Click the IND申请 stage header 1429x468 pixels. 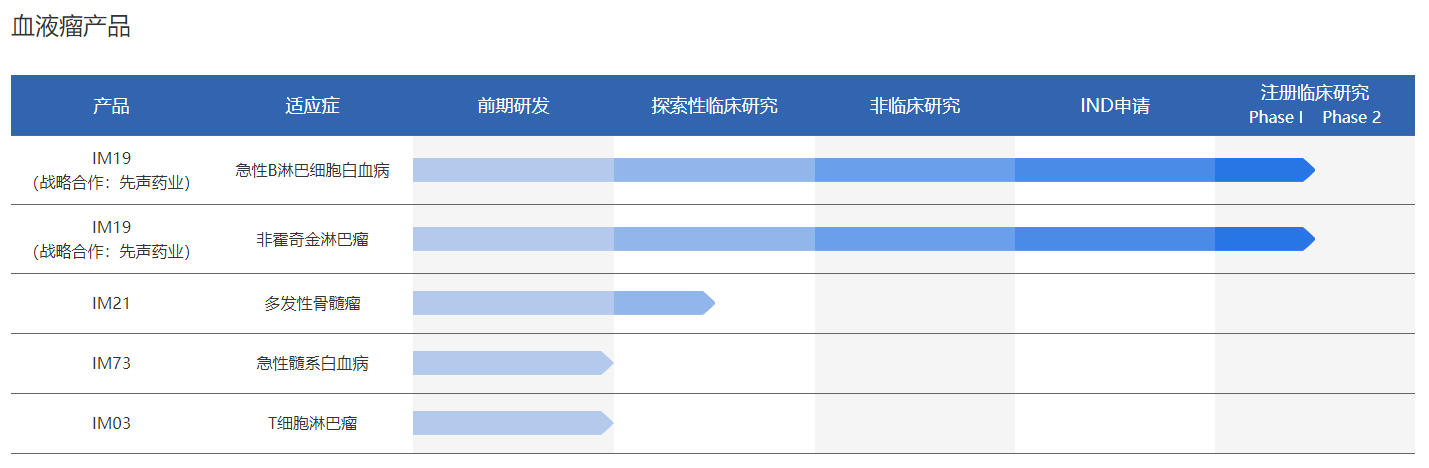pyautogui.click(x=1114, y=106)
